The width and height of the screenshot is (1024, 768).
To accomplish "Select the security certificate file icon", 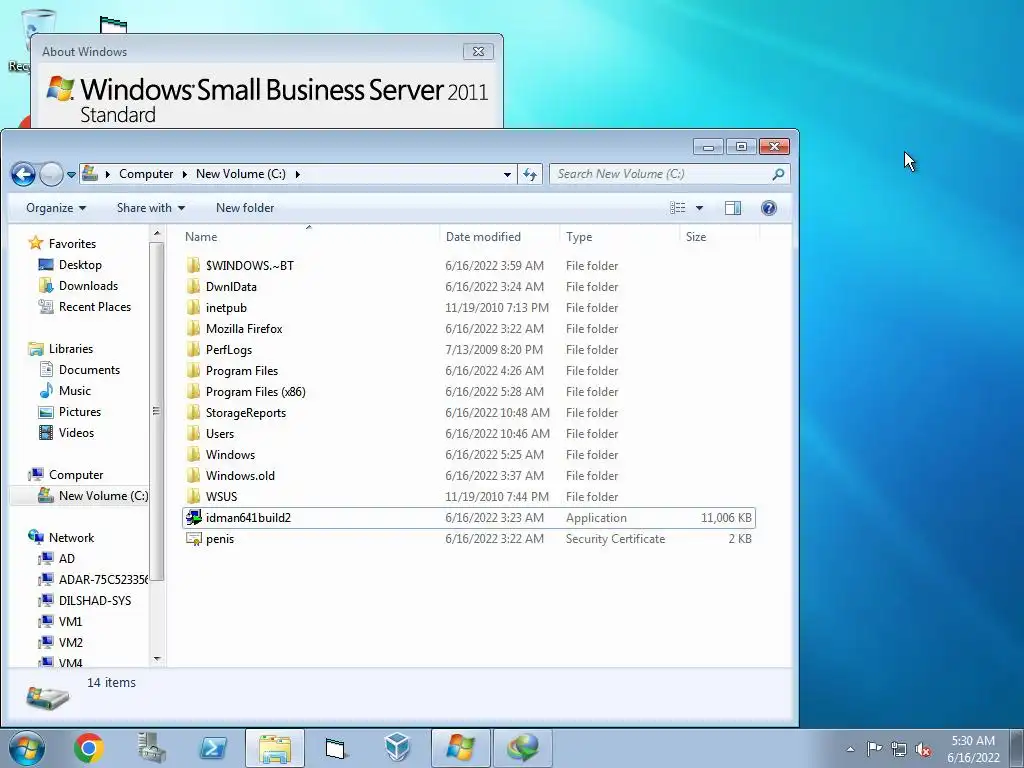I will pos(193,539).
